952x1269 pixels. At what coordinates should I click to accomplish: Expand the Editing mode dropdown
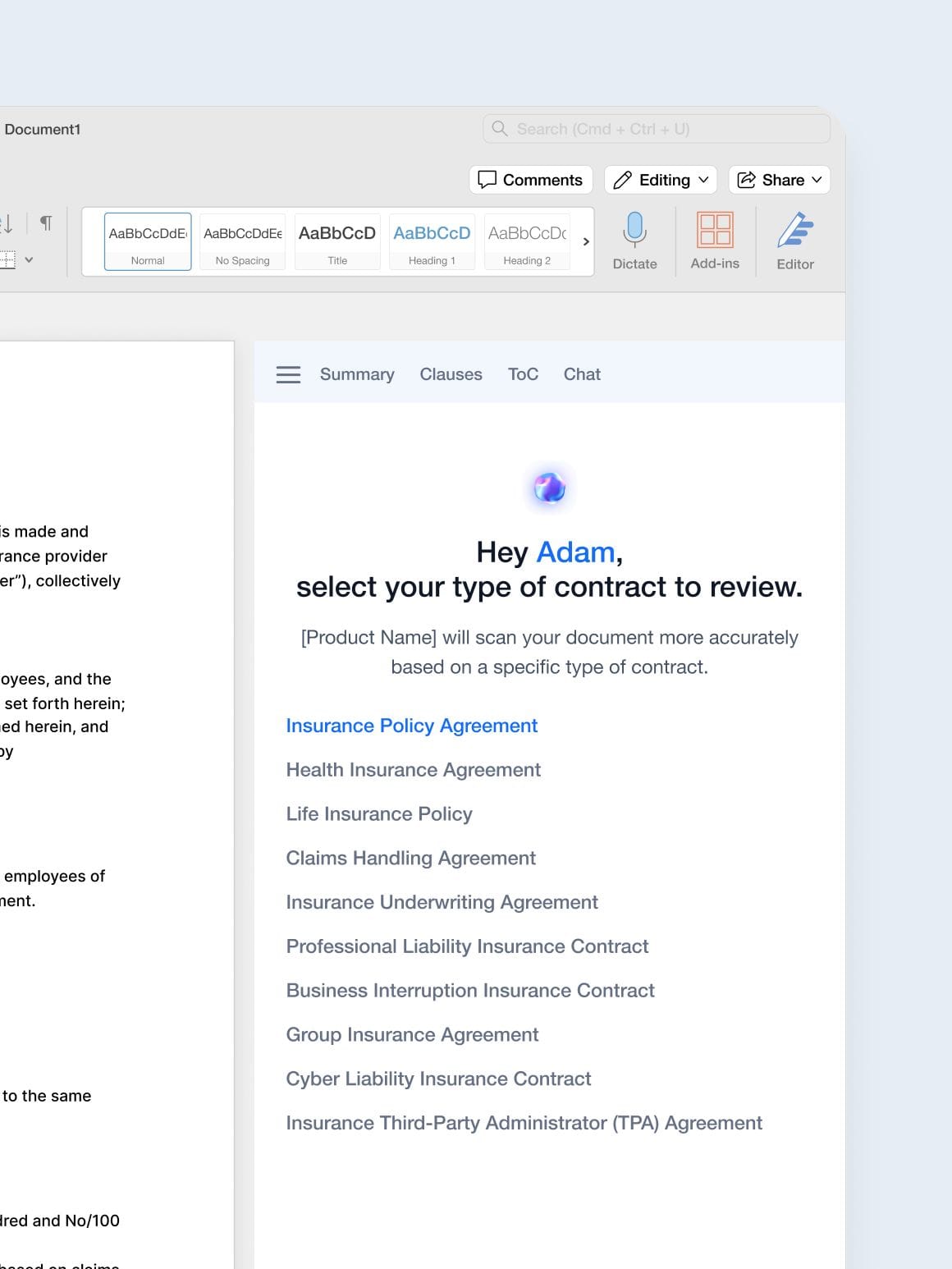(x=661, y=180)
